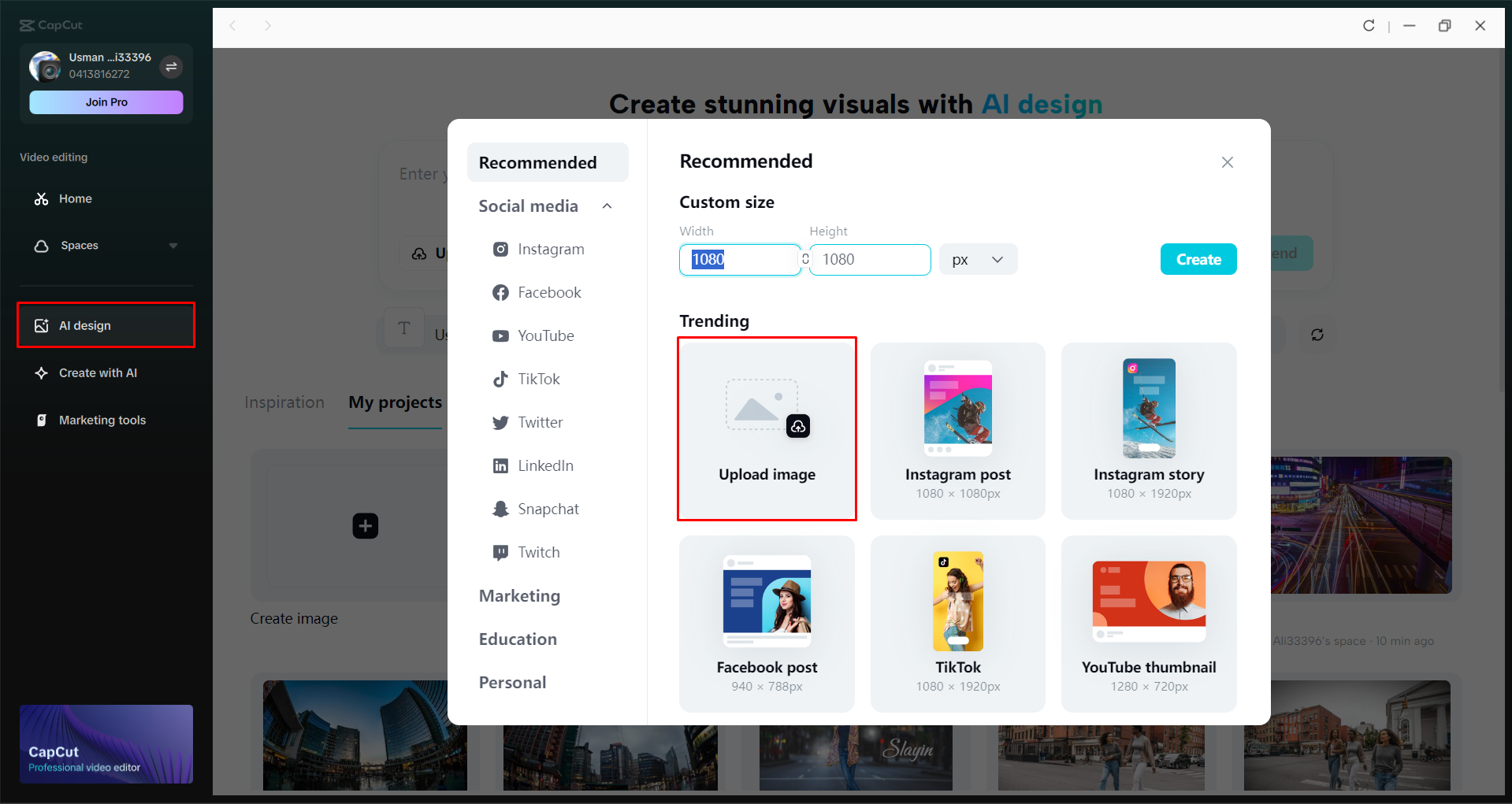Viewport: 1512px width, 804px height.
Task: Click the Join Pro button
Action: point(106,102)
